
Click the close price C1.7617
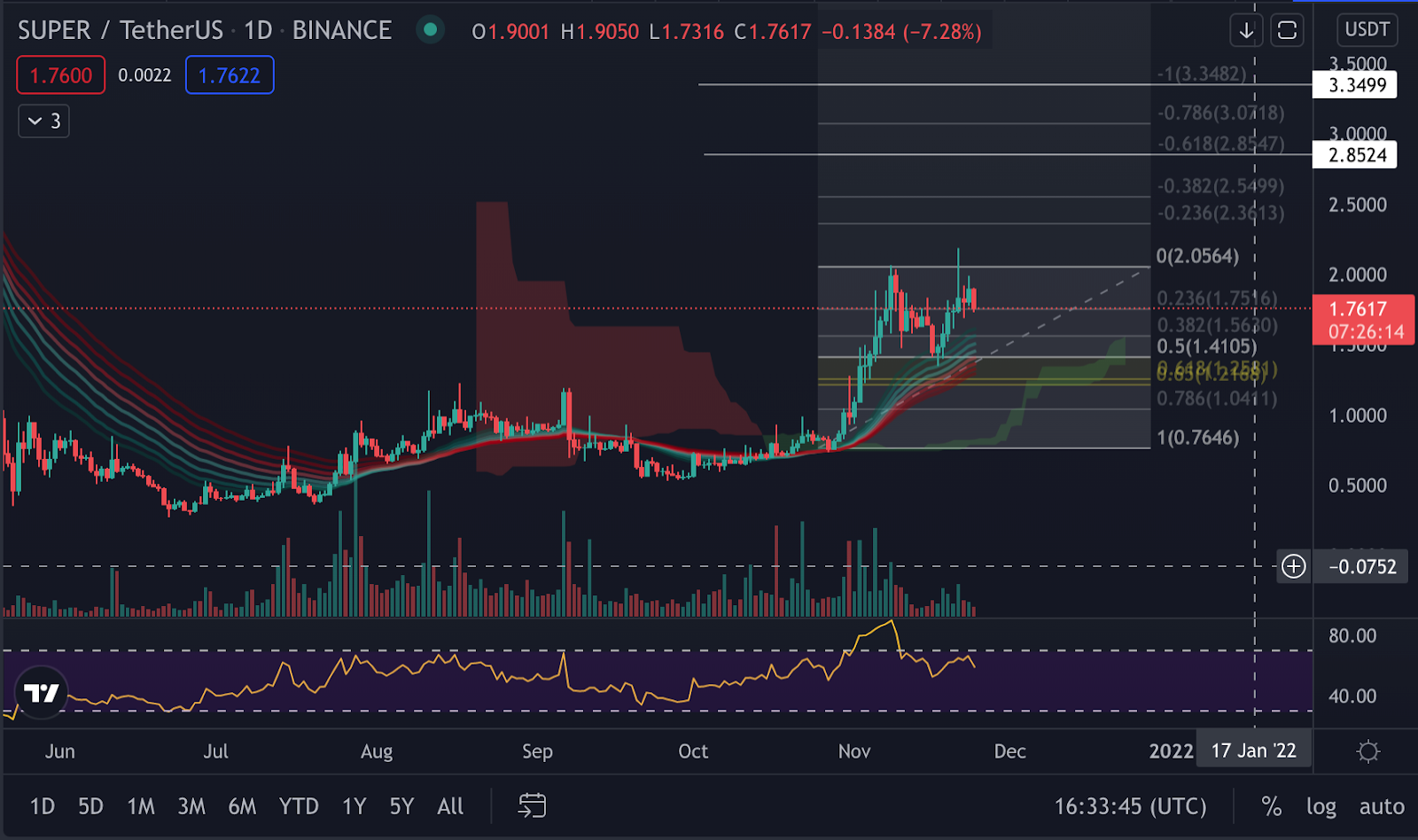click(x=773, y=32)
